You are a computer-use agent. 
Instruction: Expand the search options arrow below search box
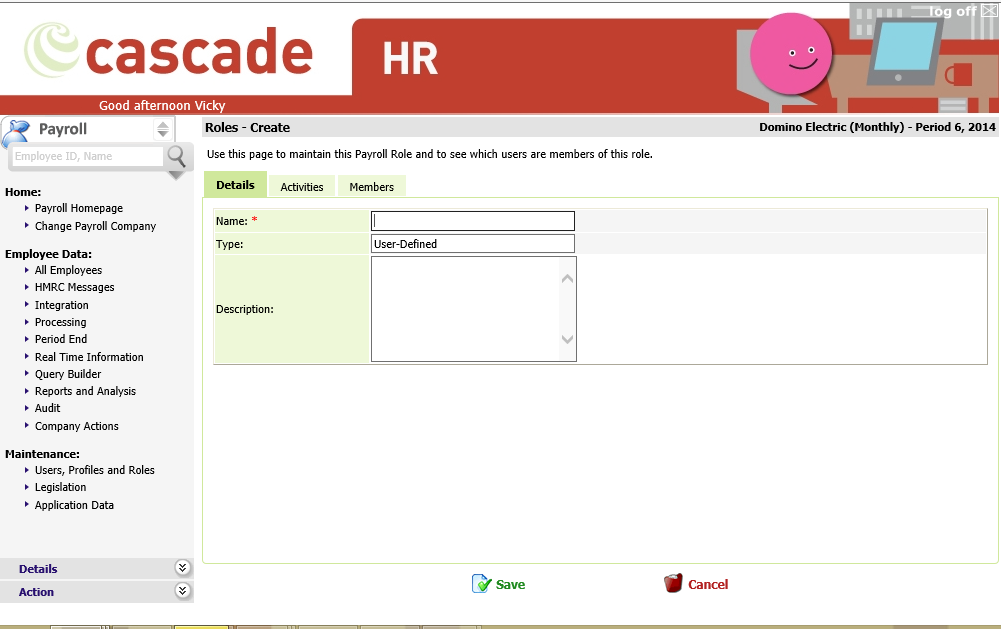click(x=176, y=175)
